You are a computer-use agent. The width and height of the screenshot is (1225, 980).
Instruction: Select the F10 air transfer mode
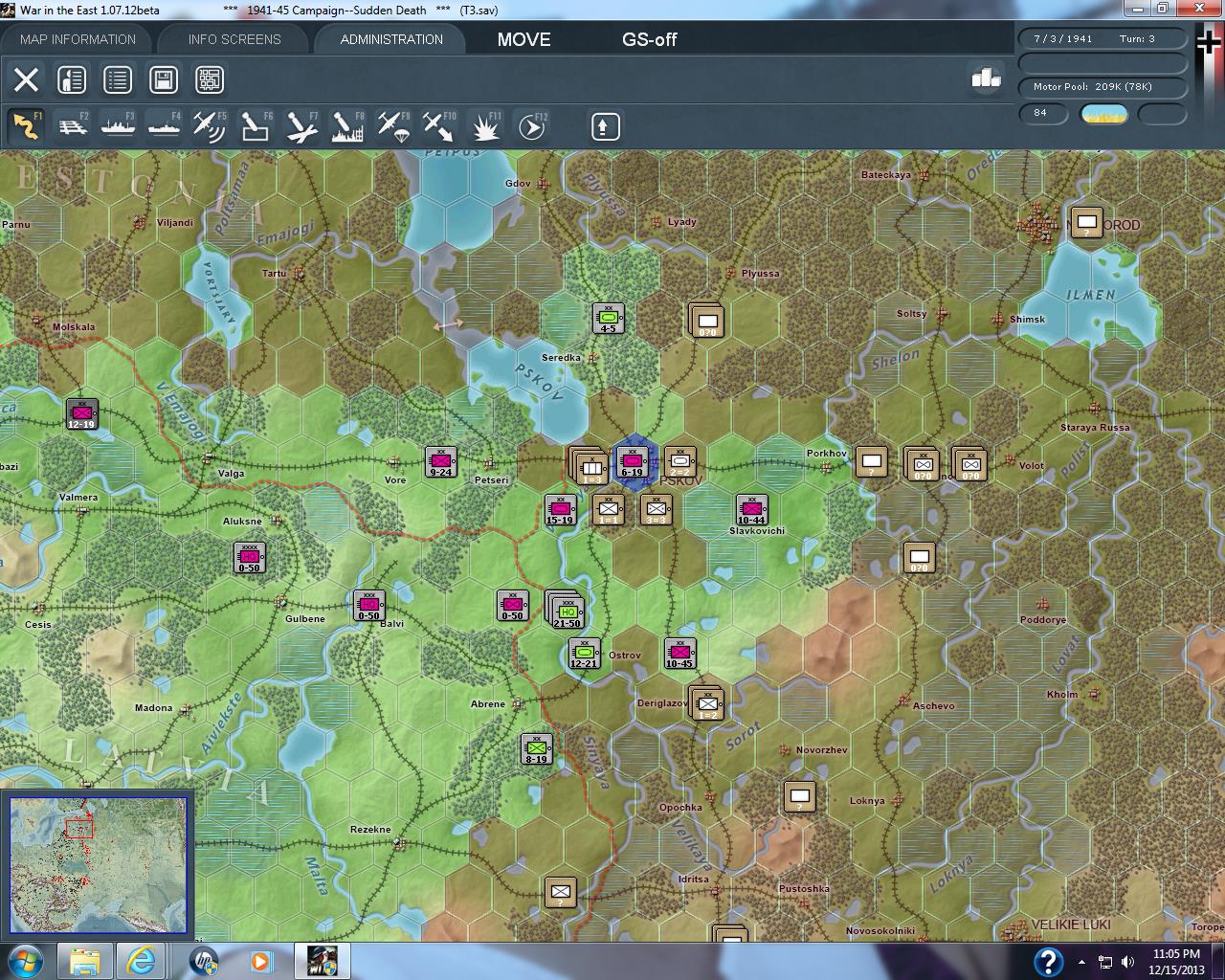tap(439, 127)
